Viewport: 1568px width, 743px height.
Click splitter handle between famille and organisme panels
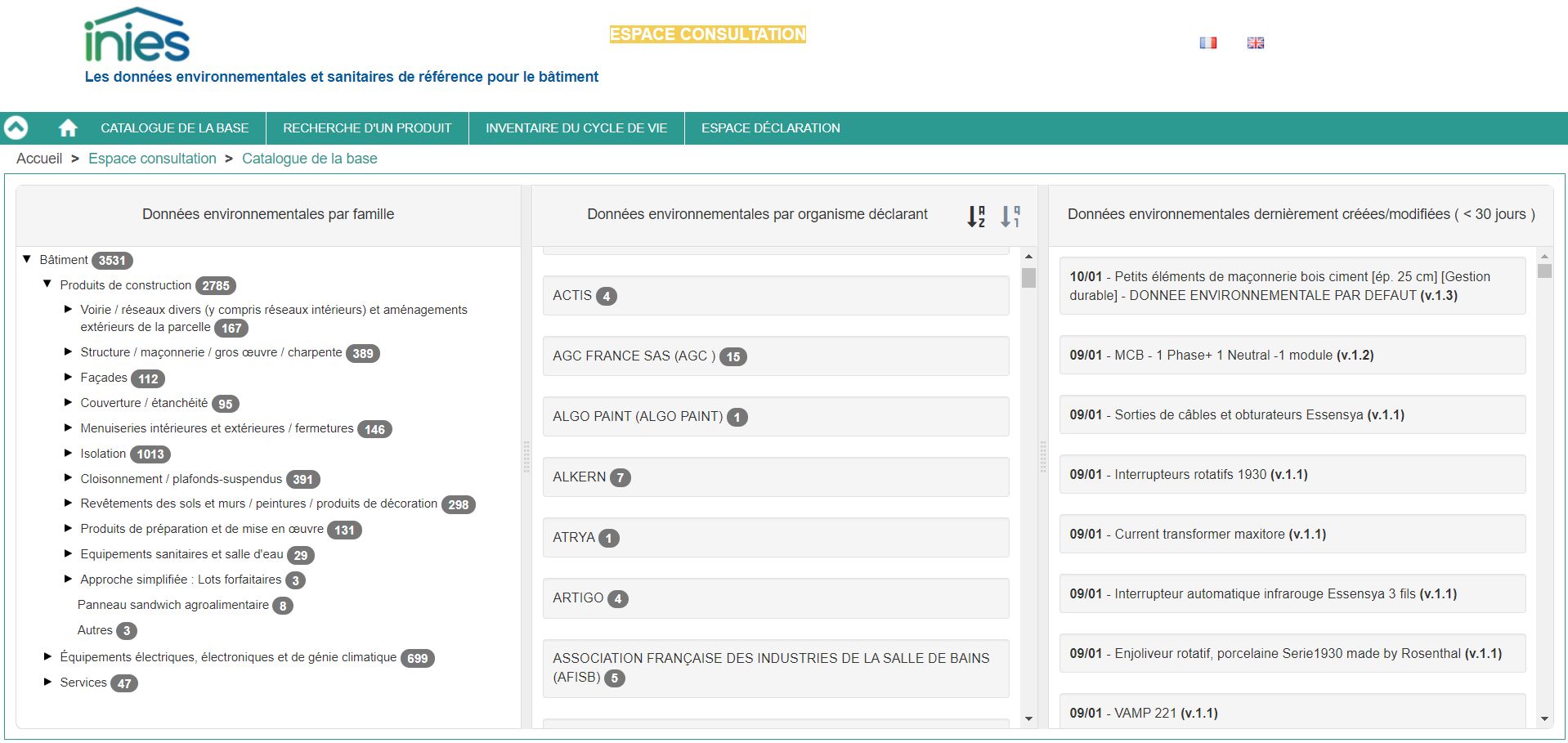[x=526, y=457]
